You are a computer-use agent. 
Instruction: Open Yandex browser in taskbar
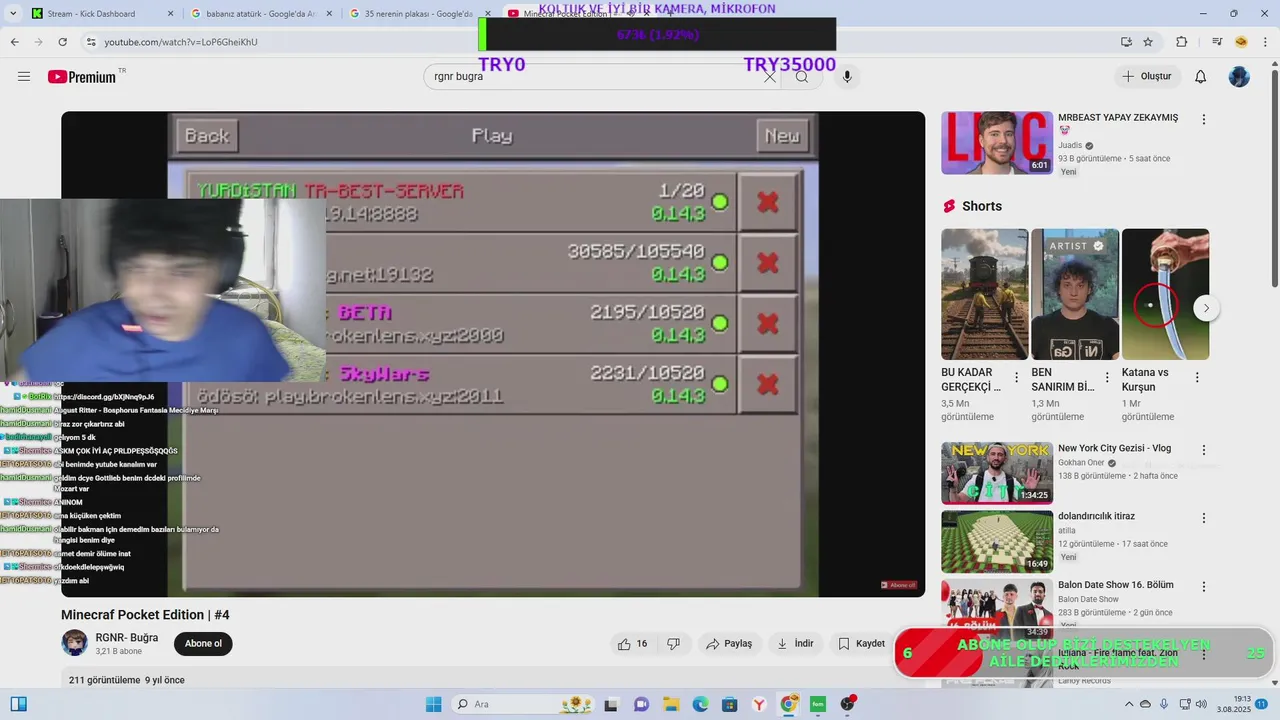point(759,704)
